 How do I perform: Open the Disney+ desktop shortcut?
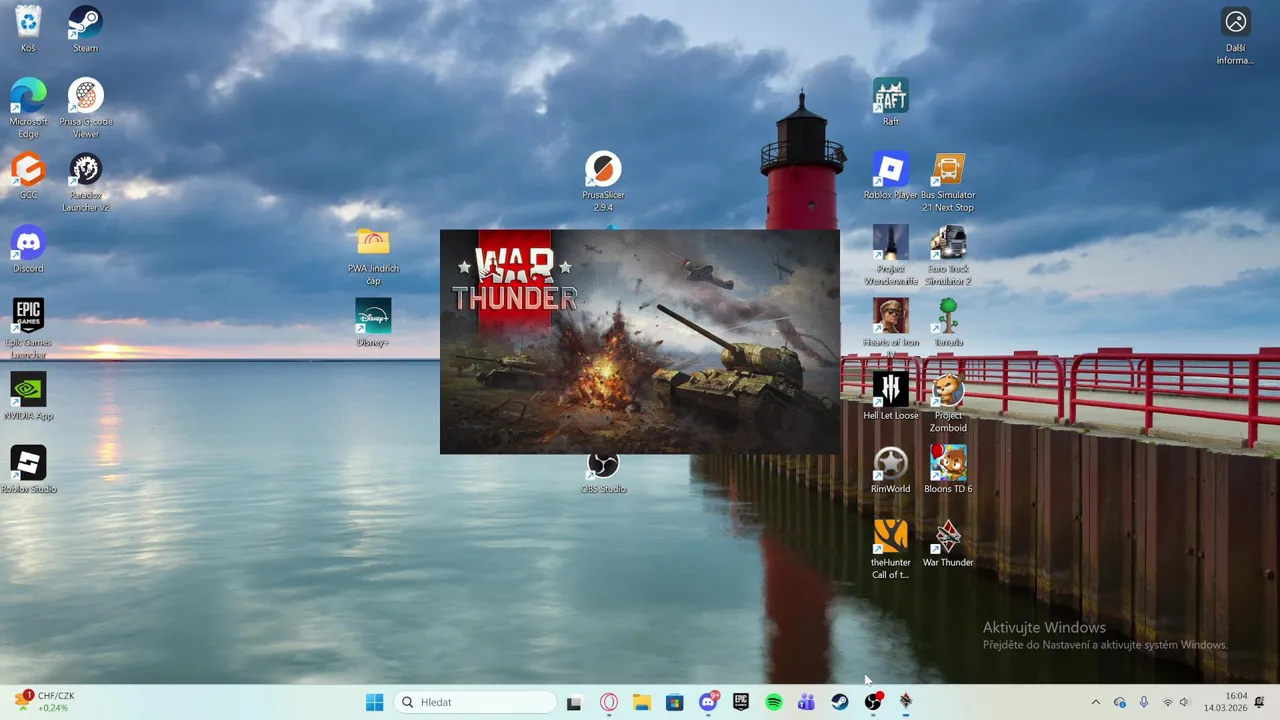pyautogui.click(x=373, y=323)
